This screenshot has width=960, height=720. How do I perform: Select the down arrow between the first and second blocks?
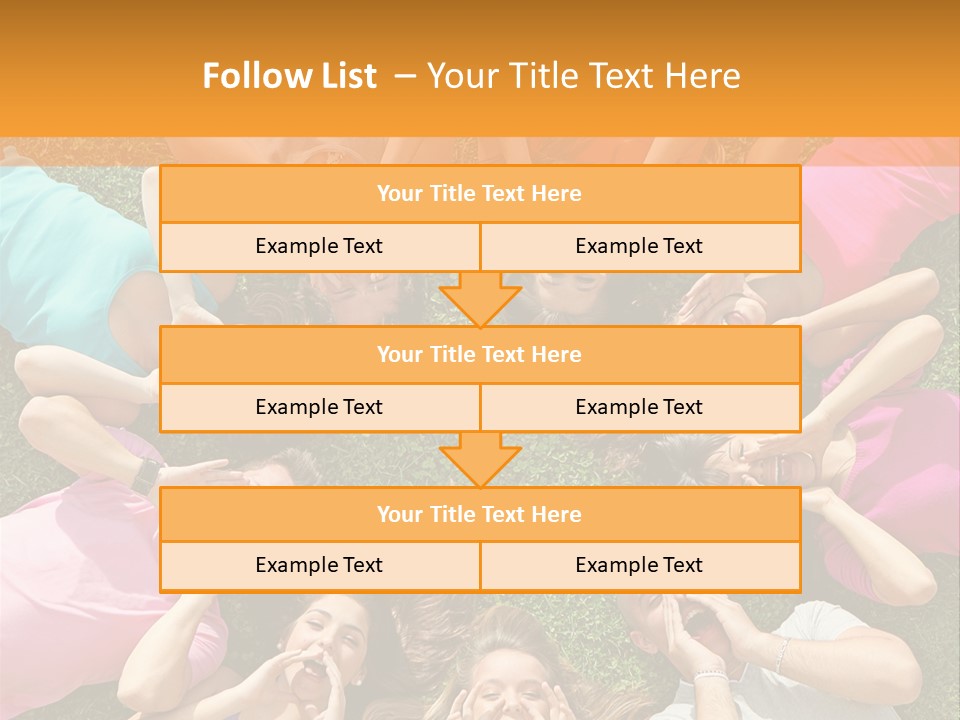point(480,298)
